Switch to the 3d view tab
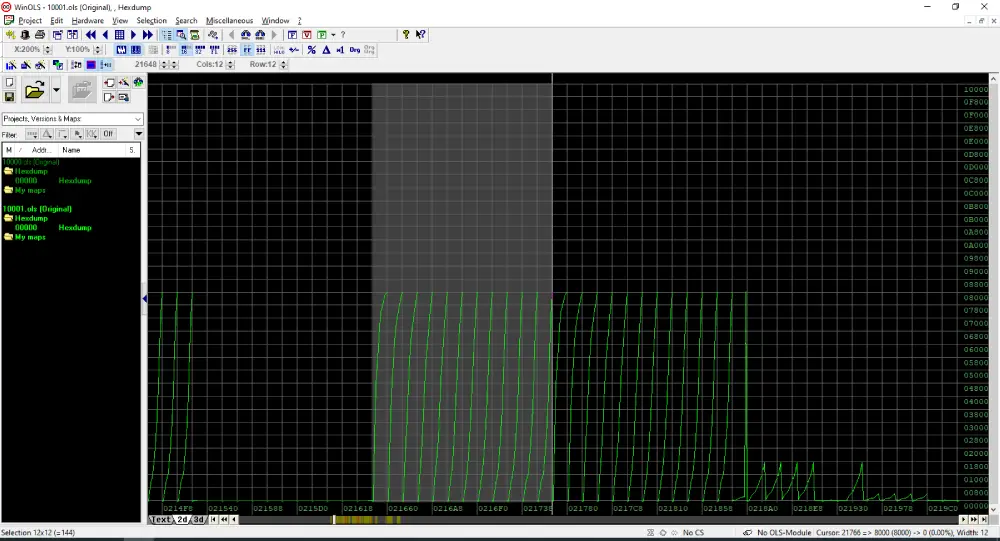This screenshot has width=1000, height=541. pos(198,520)
